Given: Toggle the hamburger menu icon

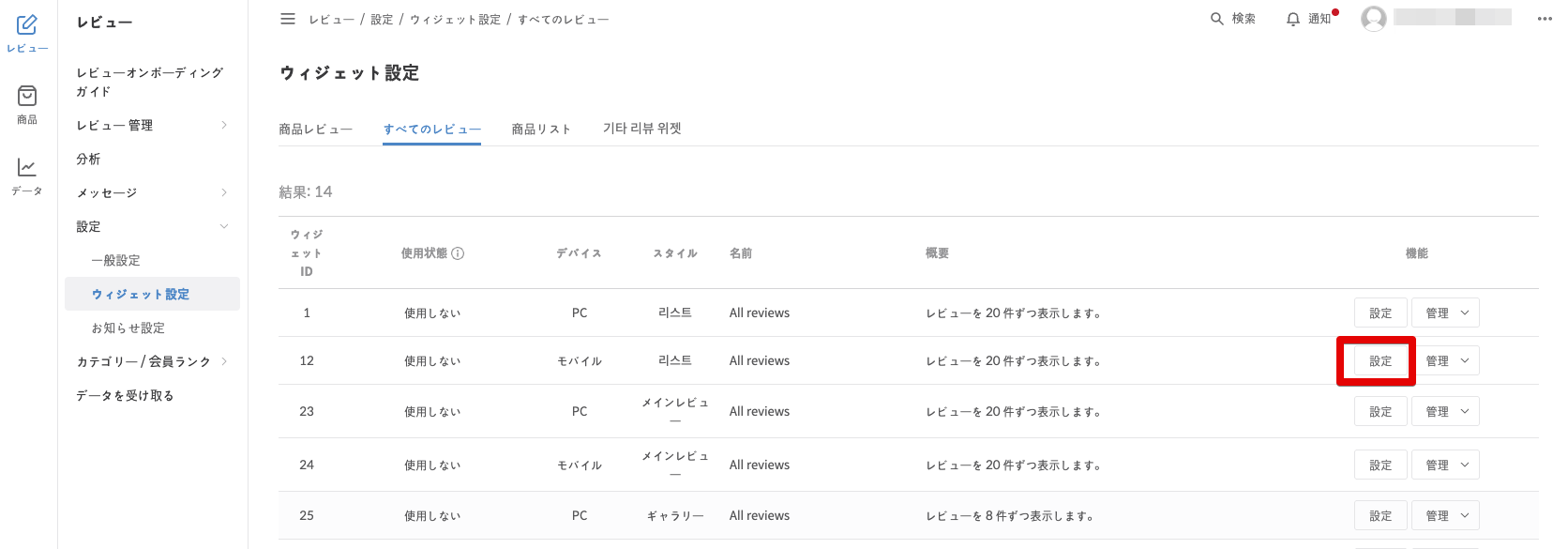Looking at the screenshot, I should pos(288,19).
